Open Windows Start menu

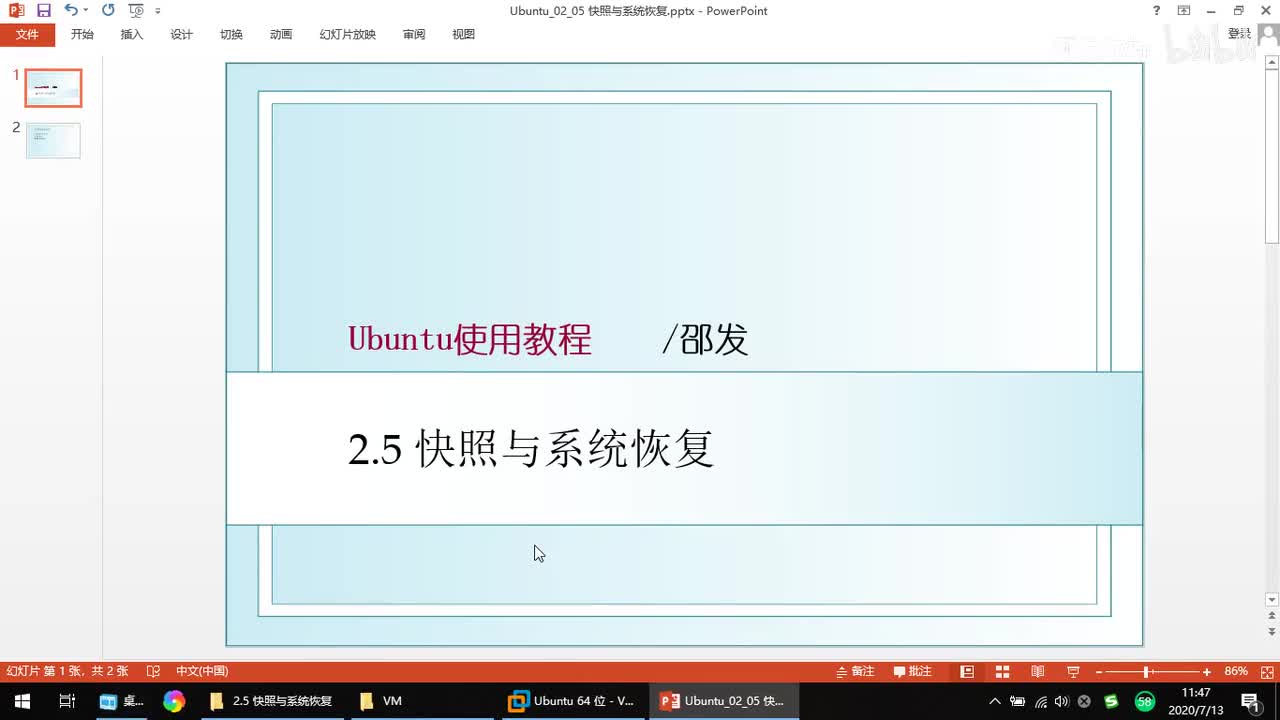pyautogui.click(x=22, y=701)
